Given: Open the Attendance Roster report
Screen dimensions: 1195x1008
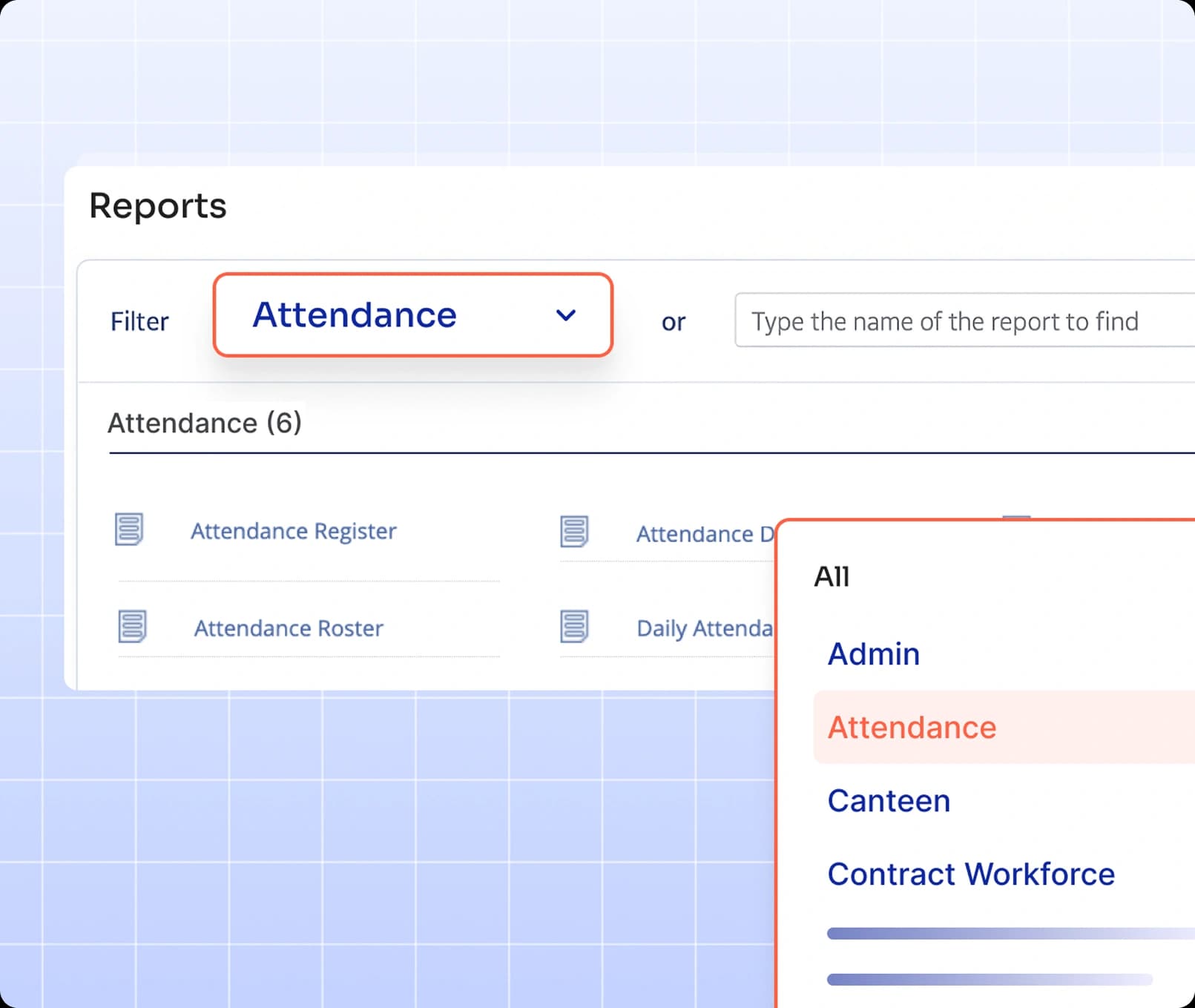Looking at the screenshot, I should [289, 628].
